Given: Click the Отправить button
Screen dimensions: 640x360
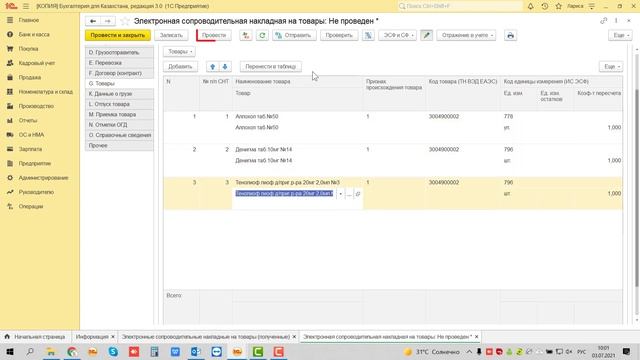Looking at the screenshot, I should pyautogui.click(x=294, y=36).
